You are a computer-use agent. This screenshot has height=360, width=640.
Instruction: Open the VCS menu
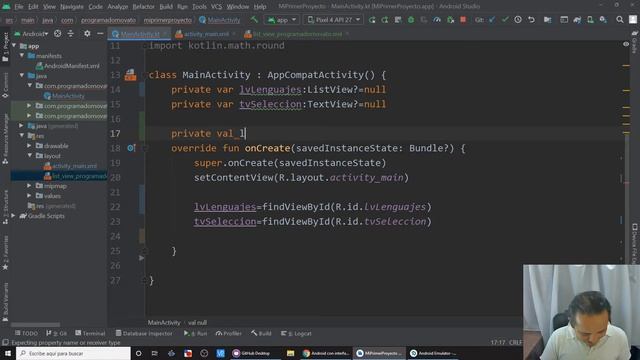pyautogui.click(x=216, y=7)
